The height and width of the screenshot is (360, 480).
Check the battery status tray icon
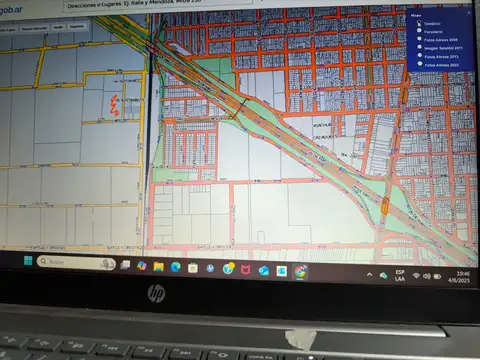[437, 276]
